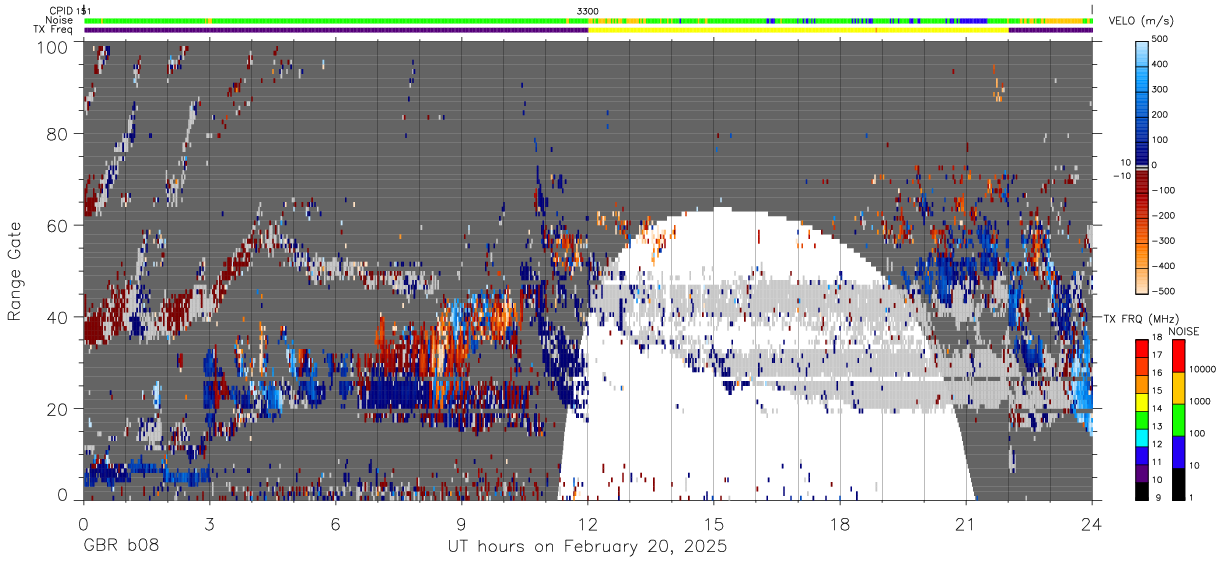1228x567 pixels.
Task: Click the TX frequency legend tick '14'
Action: coord(1156,410)
